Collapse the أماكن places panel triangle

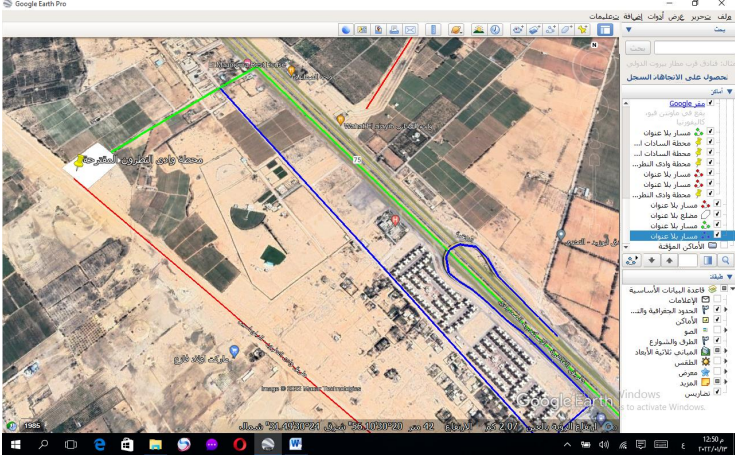(x=729, y=91)
